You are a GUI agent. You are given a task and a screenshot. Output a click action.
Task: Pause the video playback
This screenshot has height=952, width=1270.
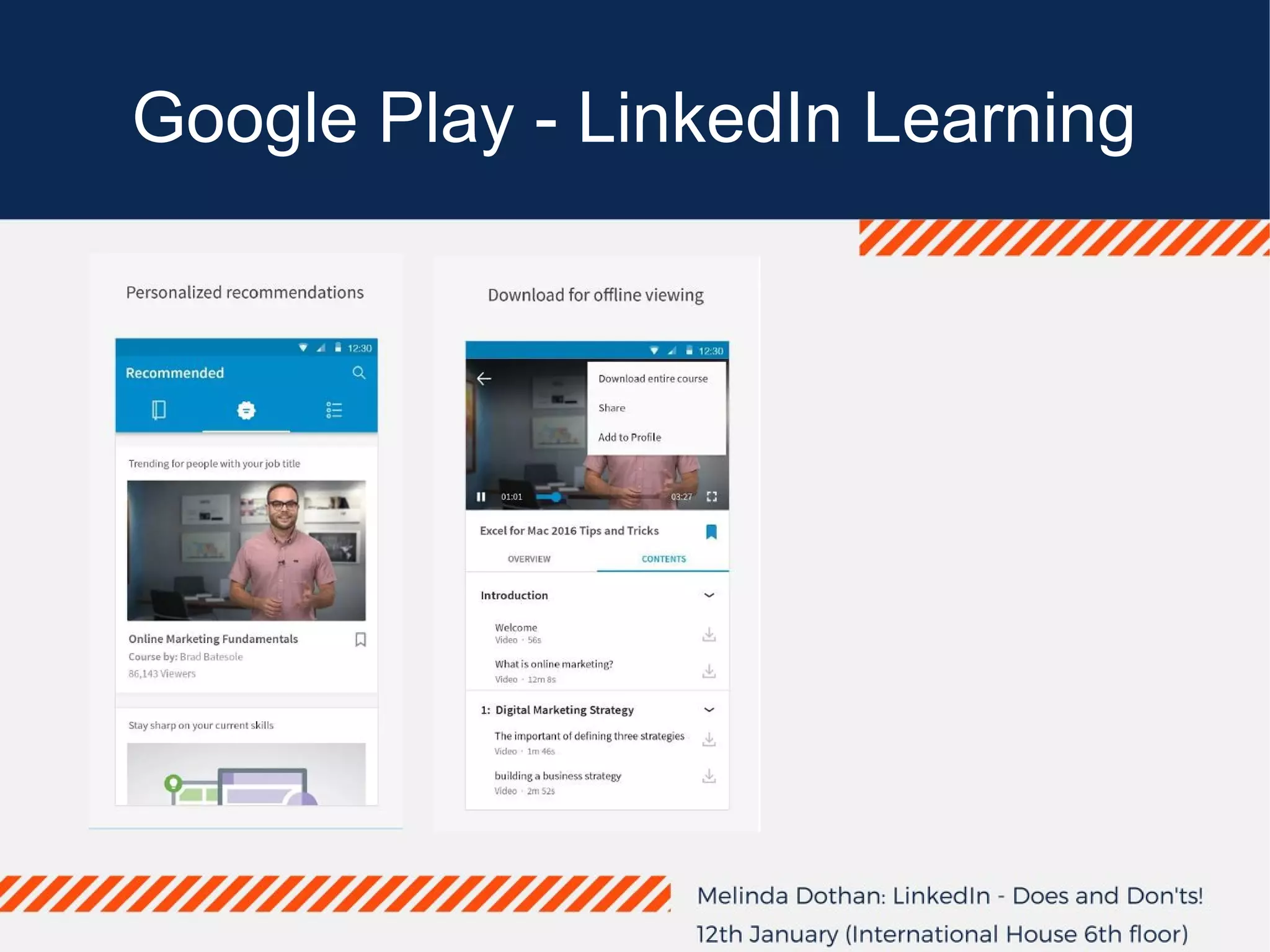tap(481, 497)
